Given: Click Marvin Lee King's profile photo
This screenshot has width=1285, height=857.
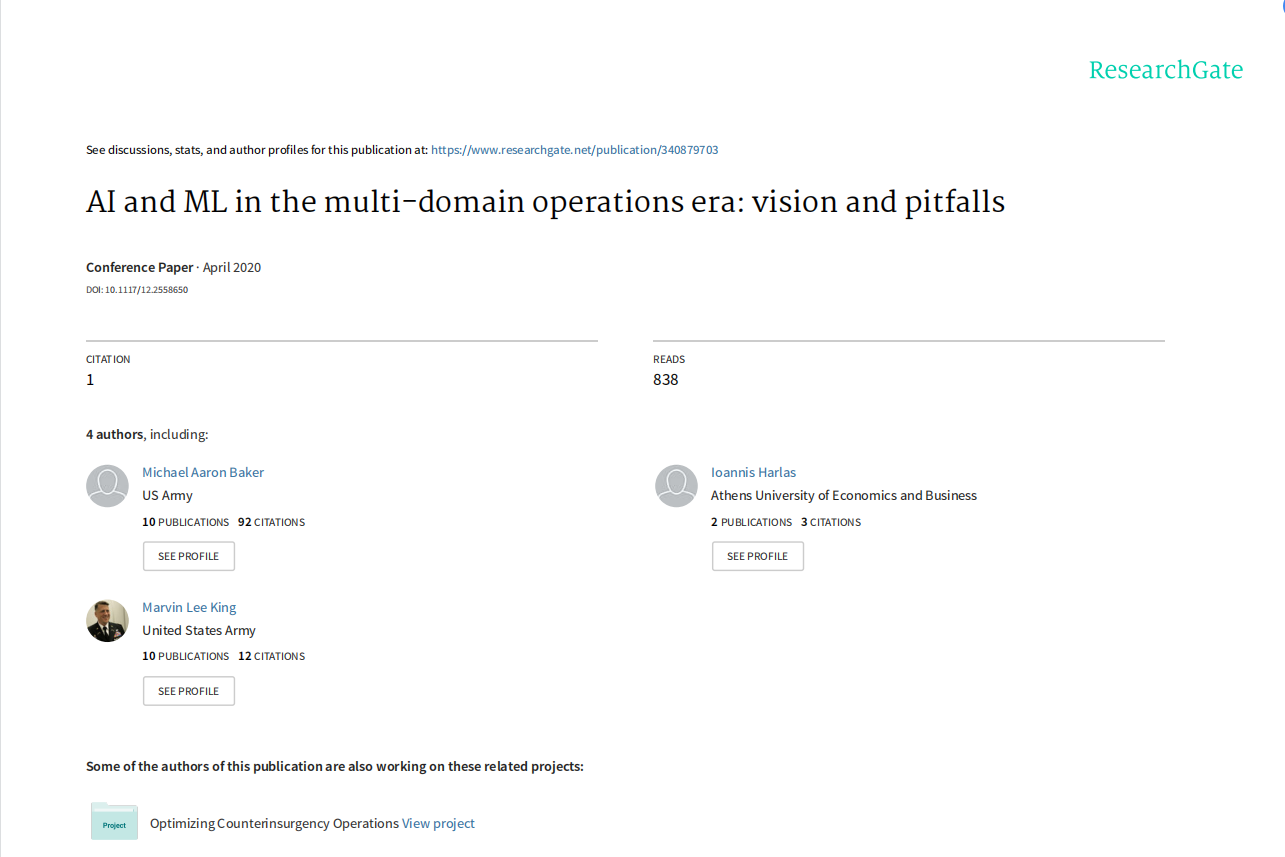Looking at the screenshot, I should coord(107,621).
